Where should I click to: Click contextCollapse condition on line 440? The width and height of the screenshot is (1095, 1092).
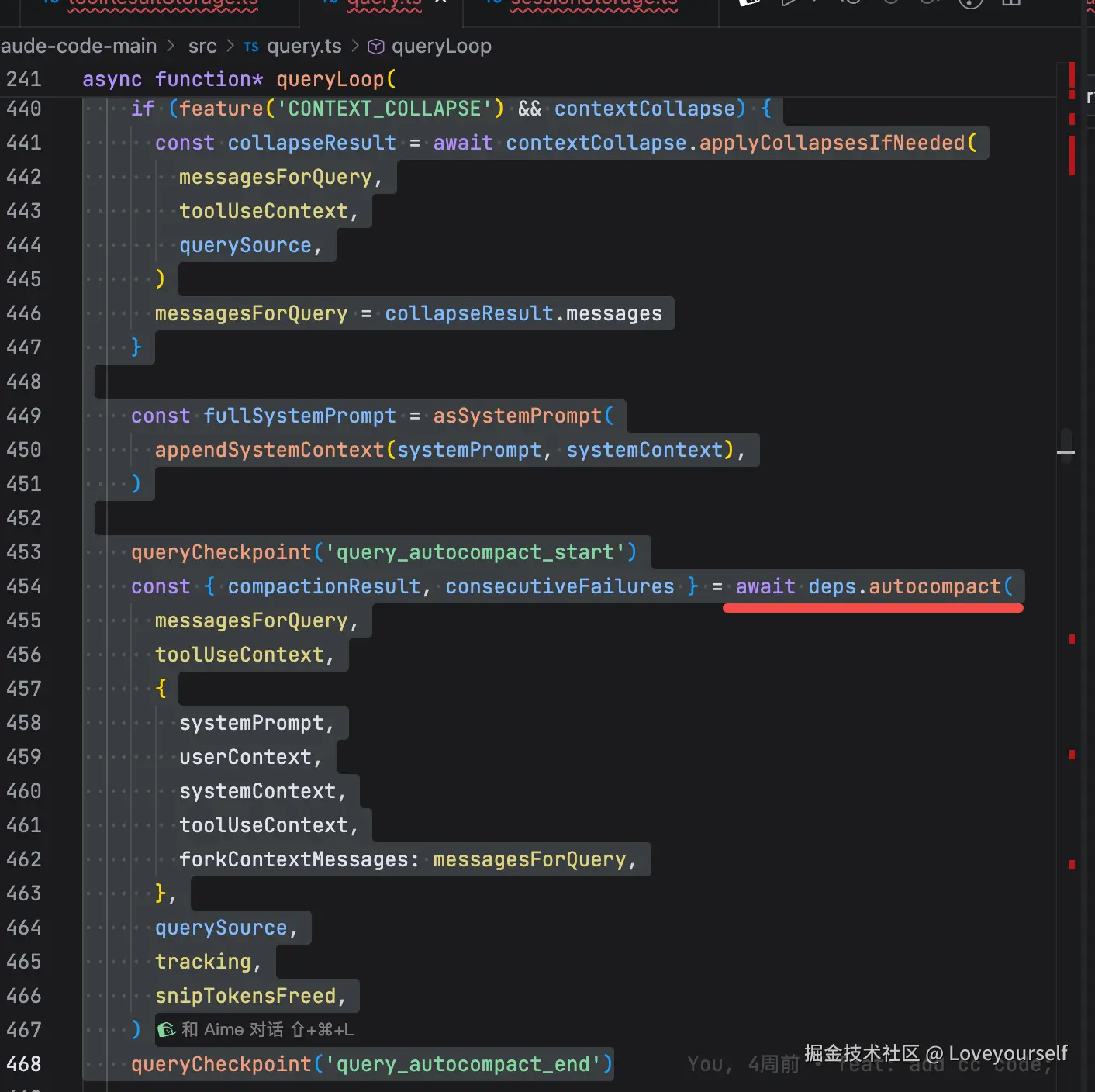click(x=644, y=109)
